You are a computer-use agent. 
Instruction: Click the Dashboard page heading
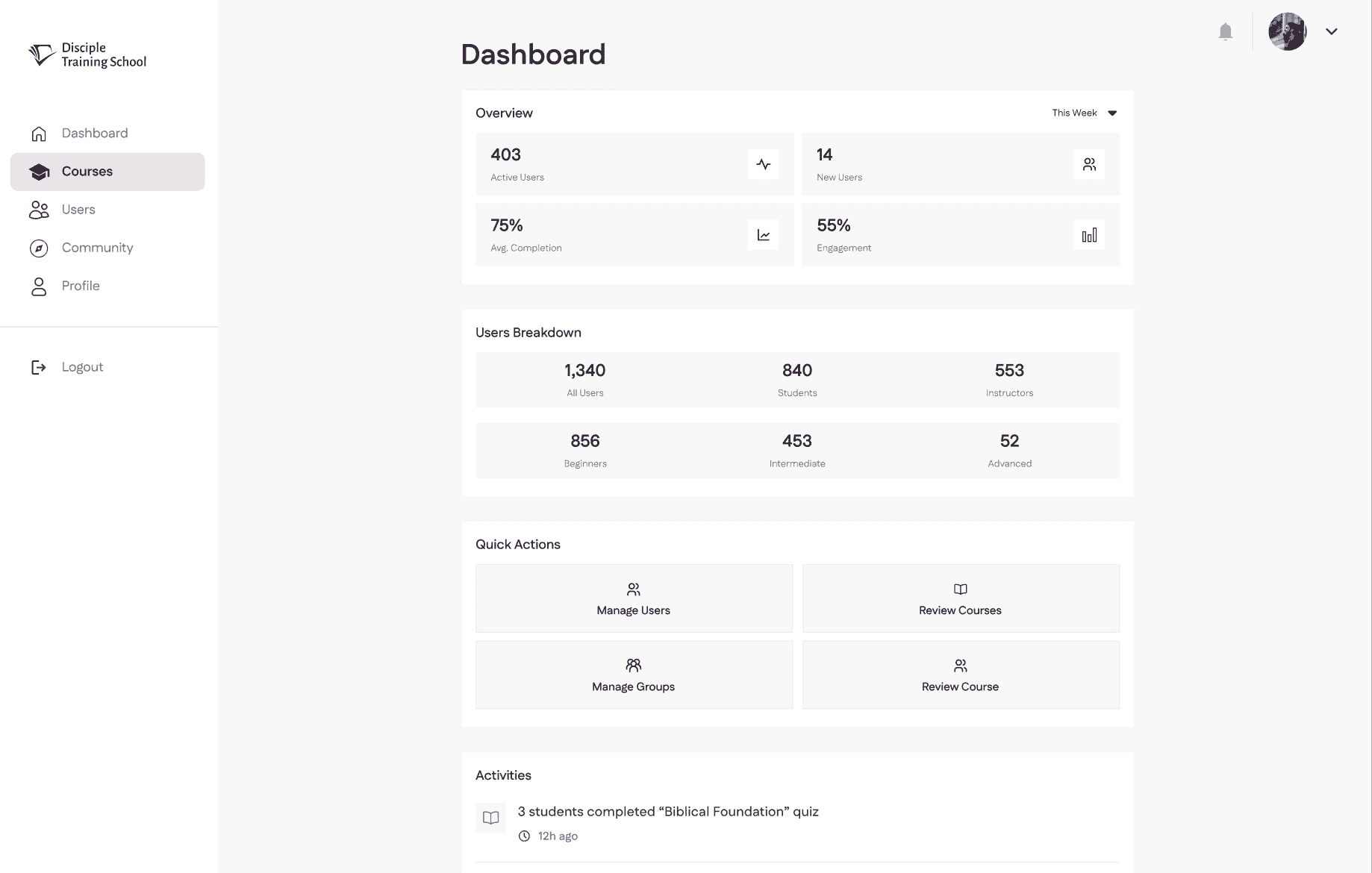(x=533, y=54)
